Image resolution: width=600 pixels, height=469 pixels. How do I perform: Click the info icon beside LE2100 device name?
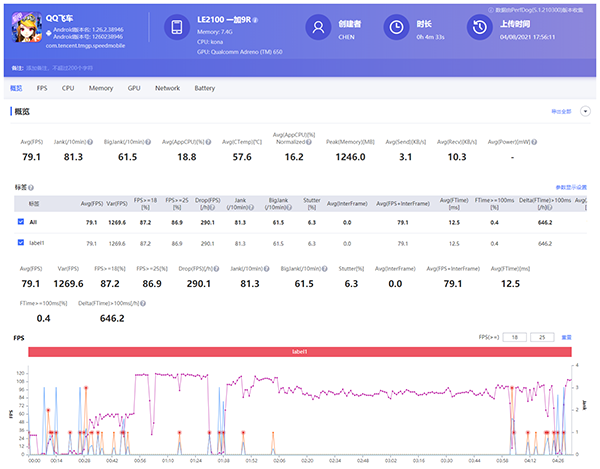255,21
